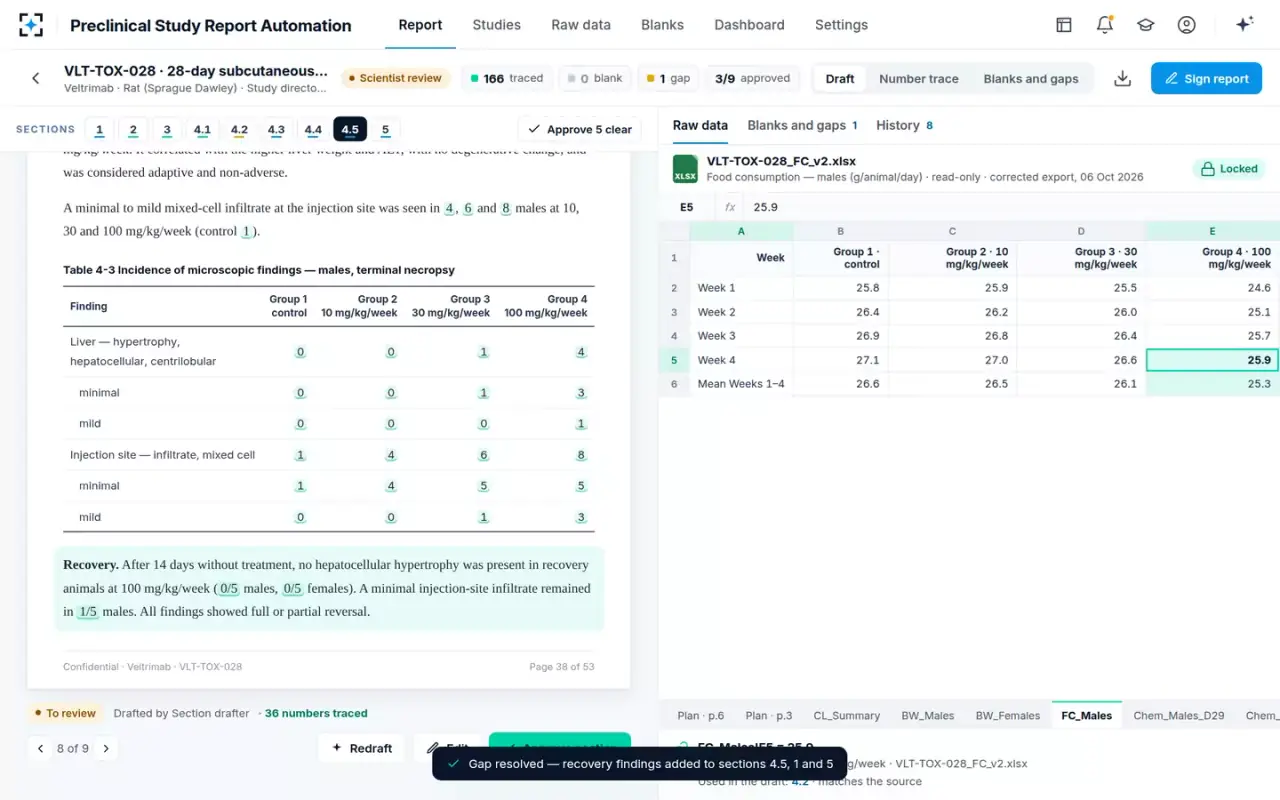Open the BW_Females sheet tab

click(x=1008, y=715)
